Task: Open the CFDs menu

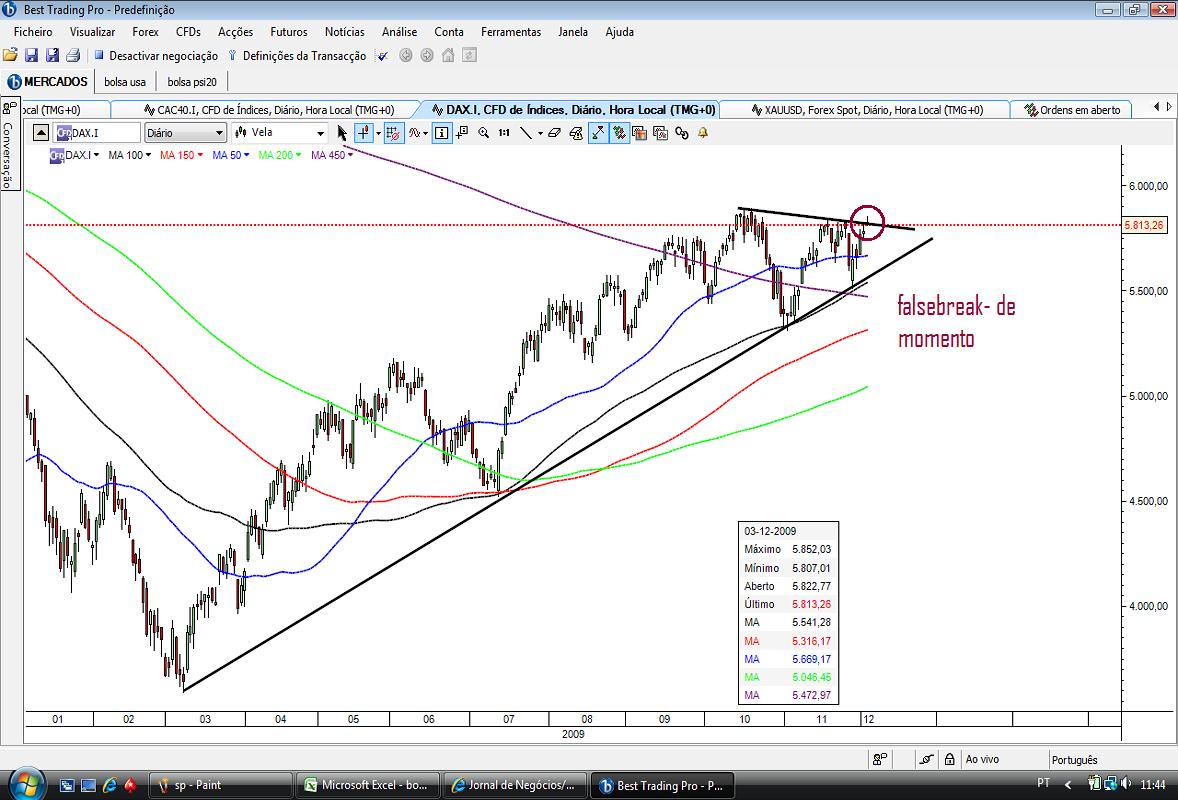Action: coord(188,32)
